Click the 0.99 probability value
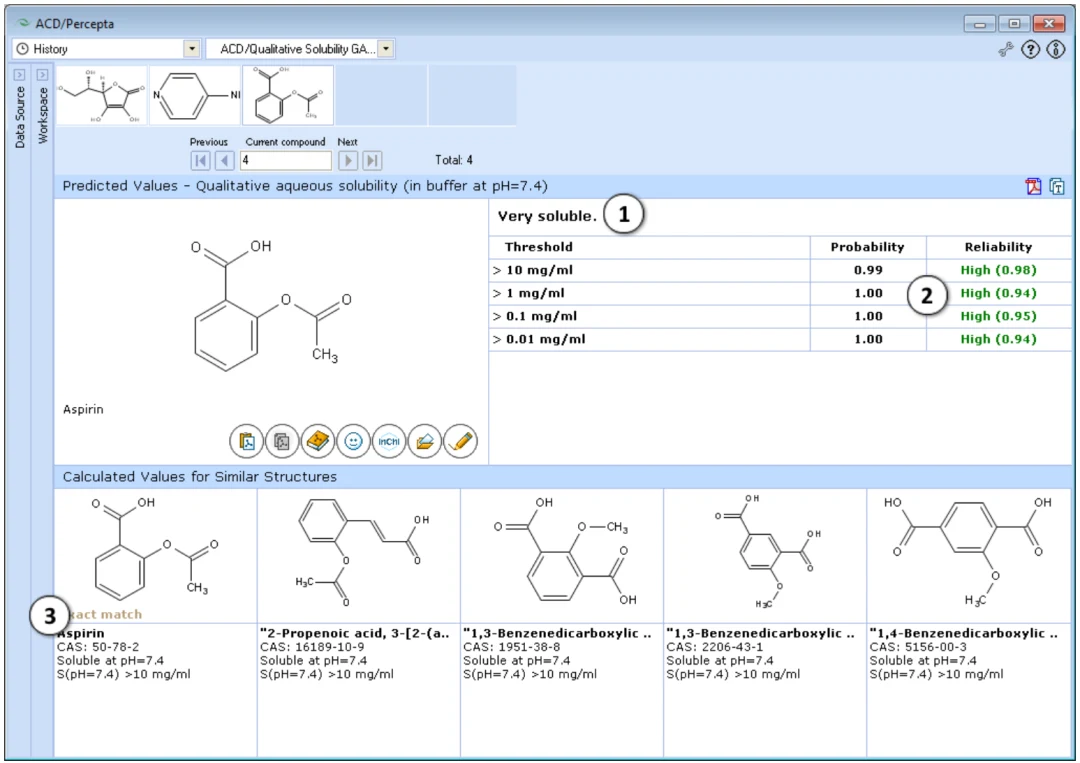 pyautogui.click(x=868, y=271)
